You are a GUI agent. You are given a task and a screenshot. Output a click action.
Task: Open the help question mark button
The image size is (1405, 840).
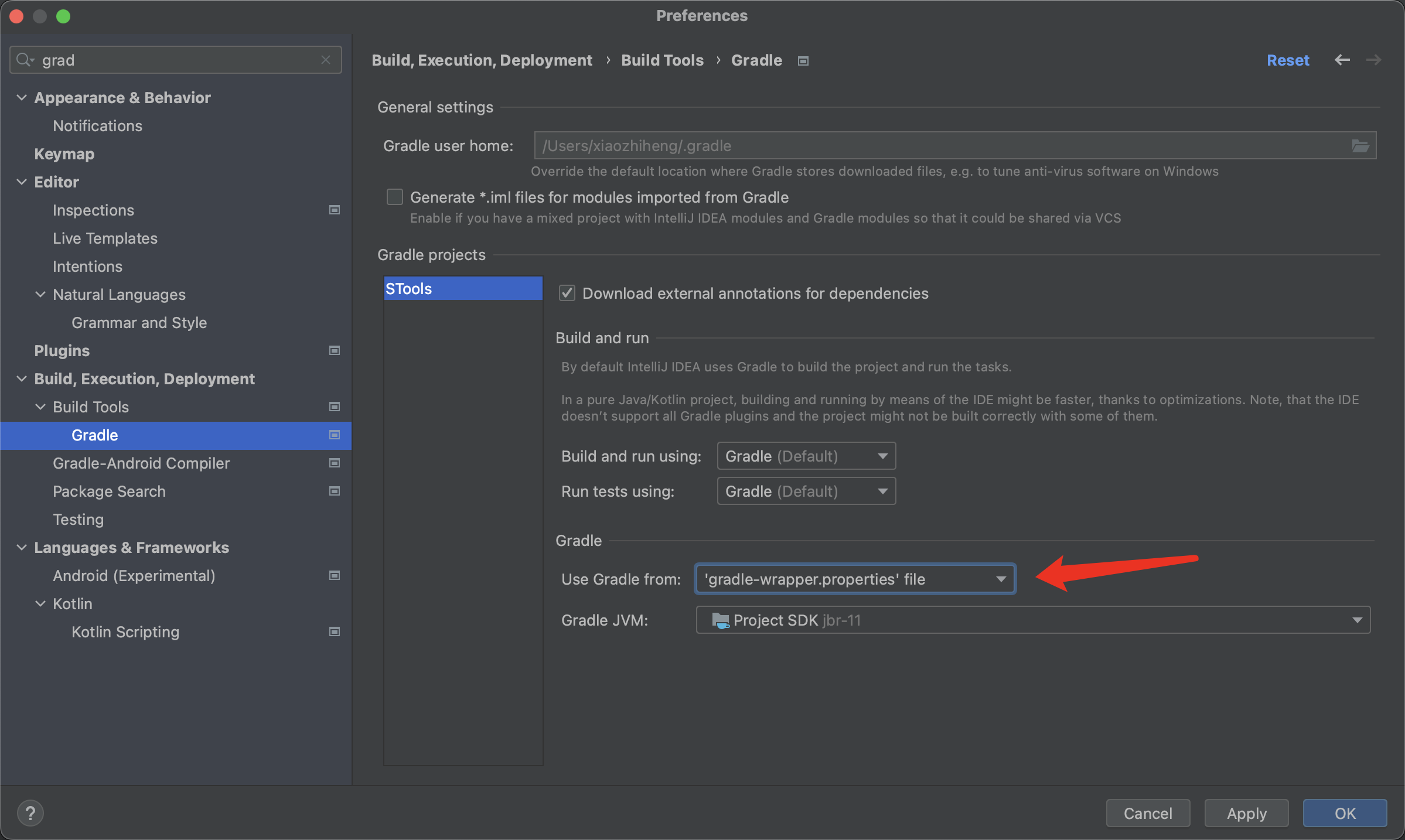click(30, 813)
